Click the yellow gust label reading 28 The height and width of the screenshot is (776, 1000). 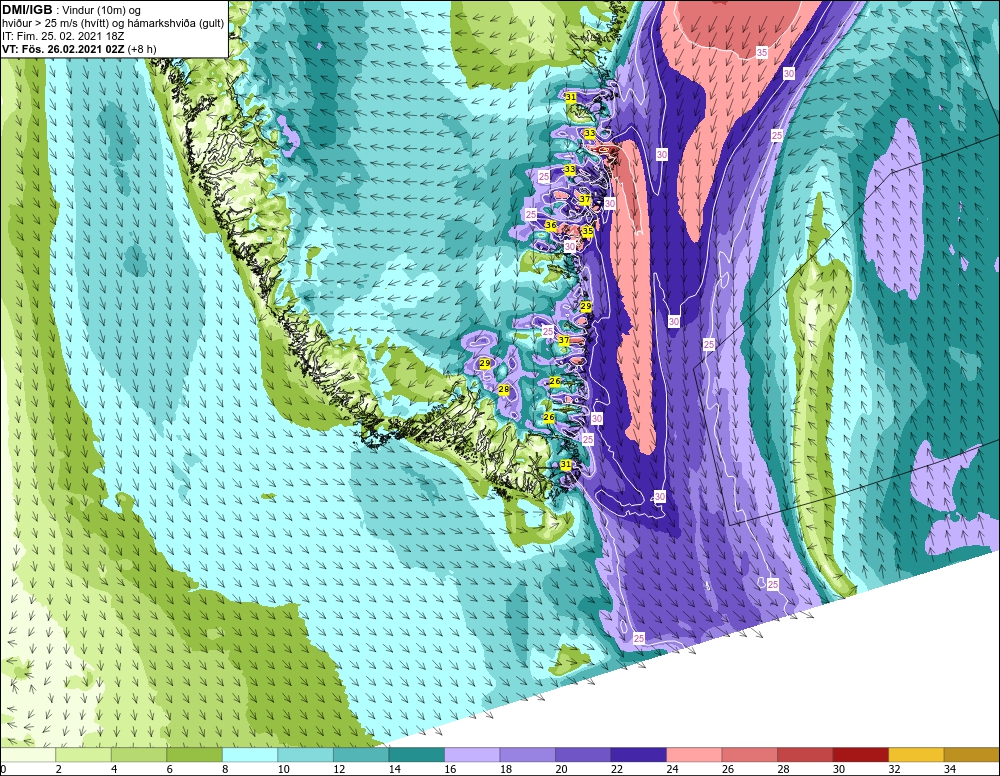504,390
